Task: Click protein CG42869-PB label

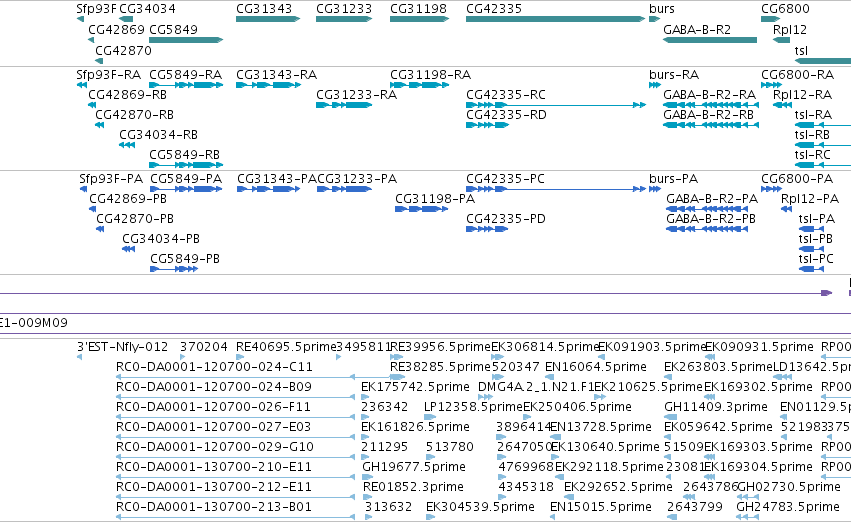Action: 128,199
